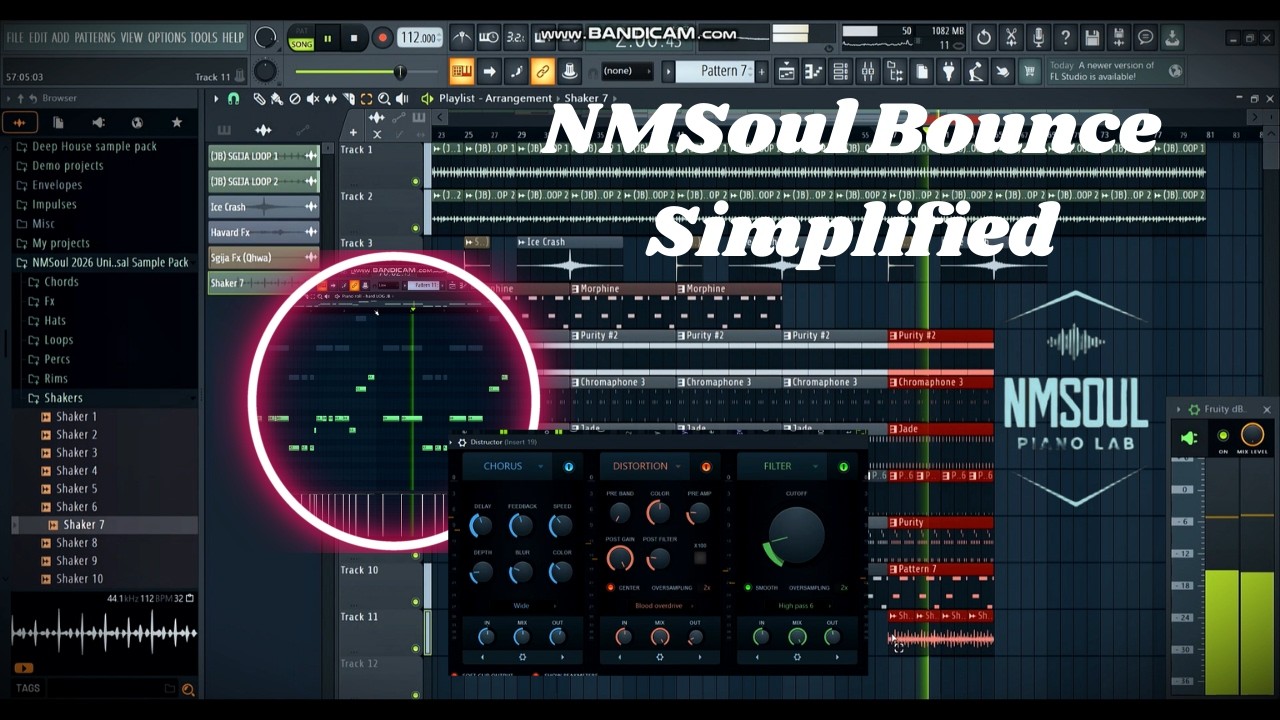The height and width of the screenshot is (720, 1280).
Task: Open the content library shopping cart icon
Action: click(1028, 71)
